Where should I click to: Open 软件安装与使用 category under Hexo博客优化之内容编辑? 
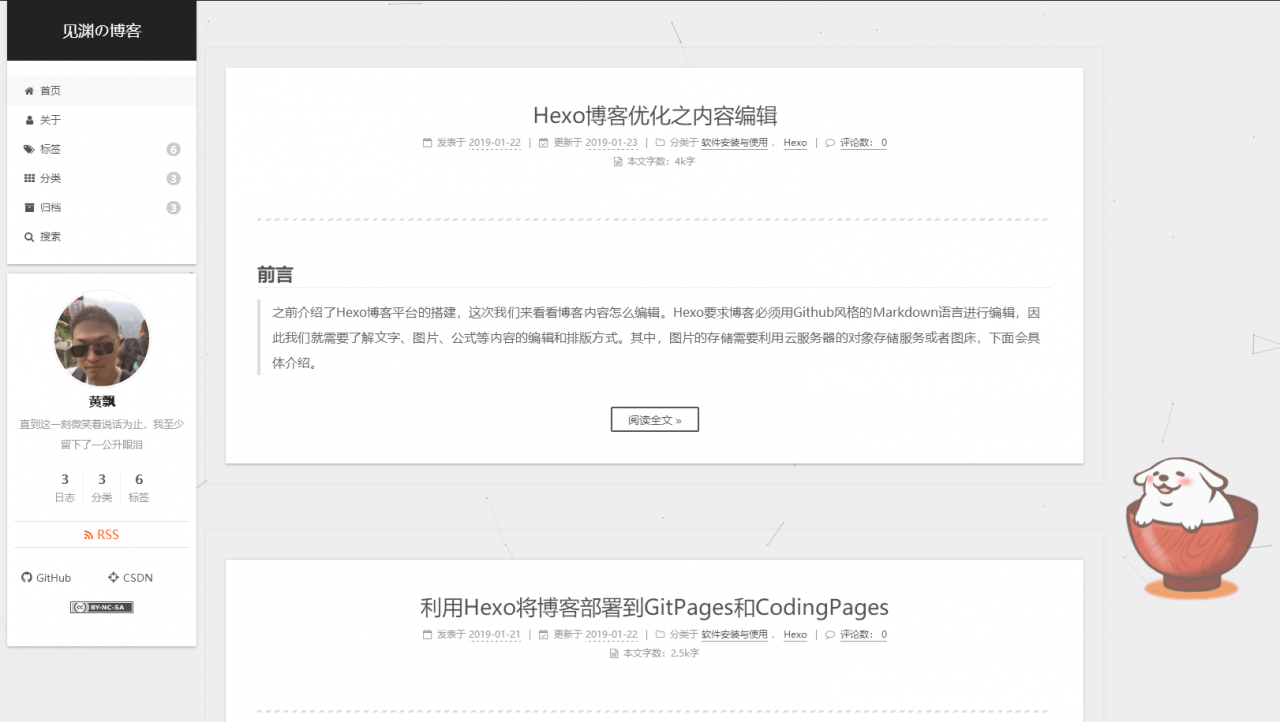tap(734, 143)
